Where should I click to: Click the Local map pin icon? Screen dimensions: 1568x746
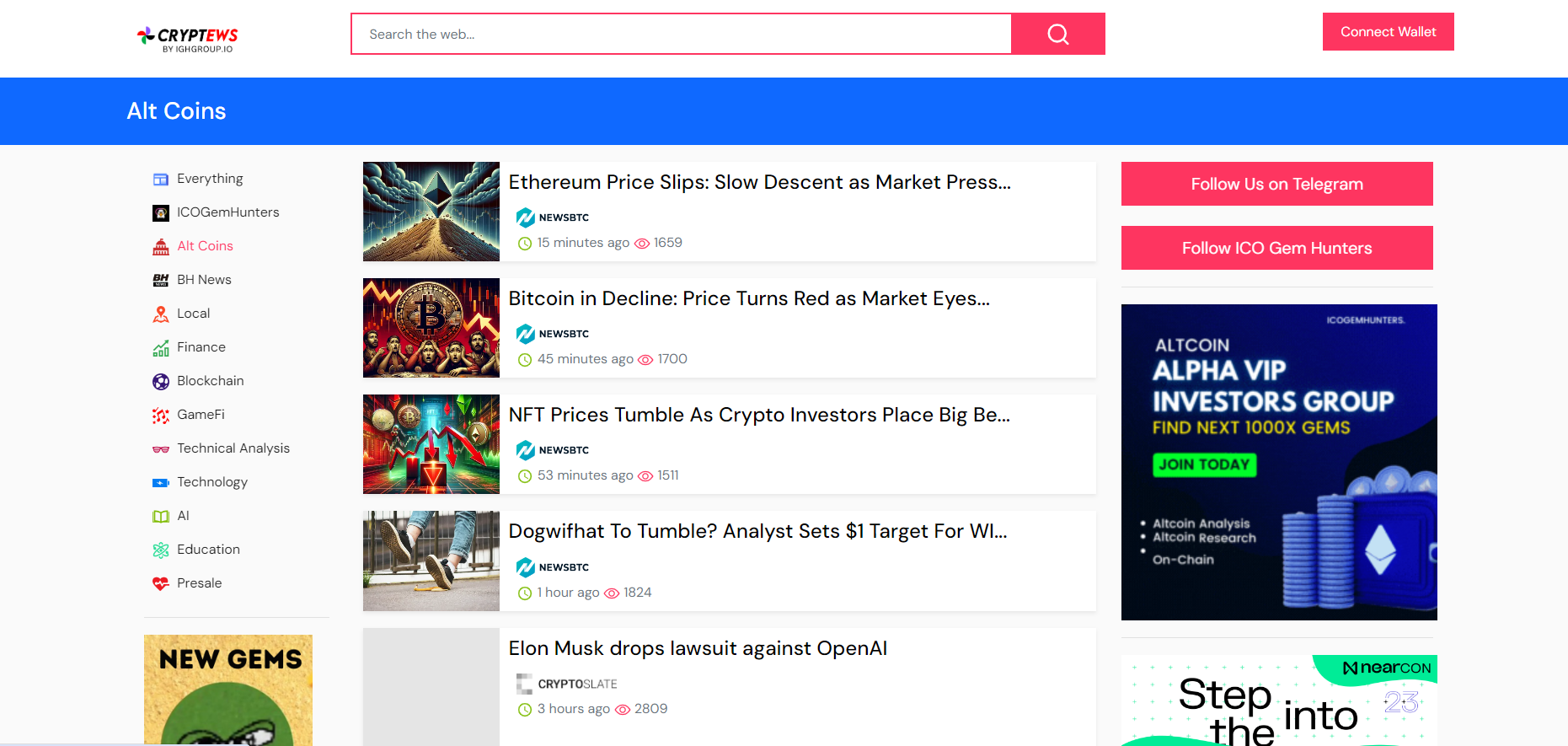coord(161,314)
